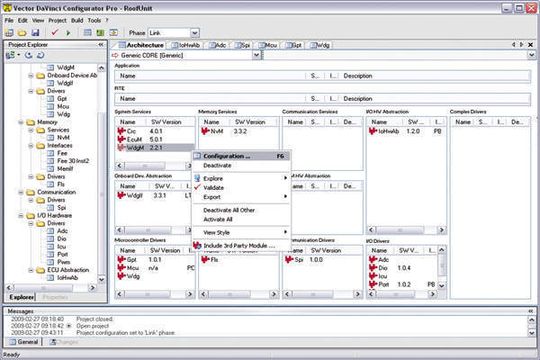Viewport: 540px width, 360px height.
Task: Select the Explorer tab at panel bottom
Action: coord(21,297)
